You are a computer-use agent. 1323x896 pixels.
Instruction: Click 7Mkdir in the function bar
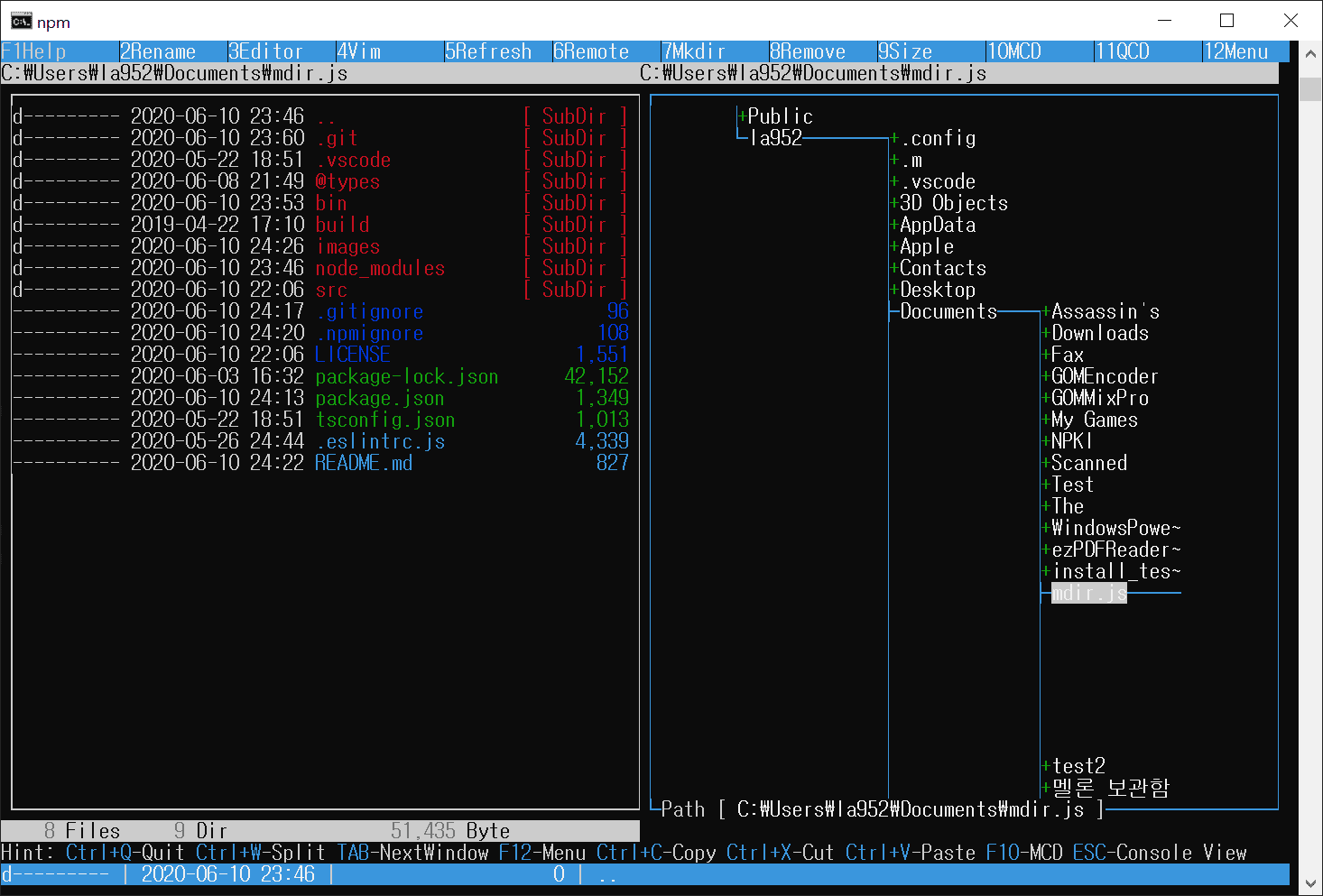tap(694, 51)
